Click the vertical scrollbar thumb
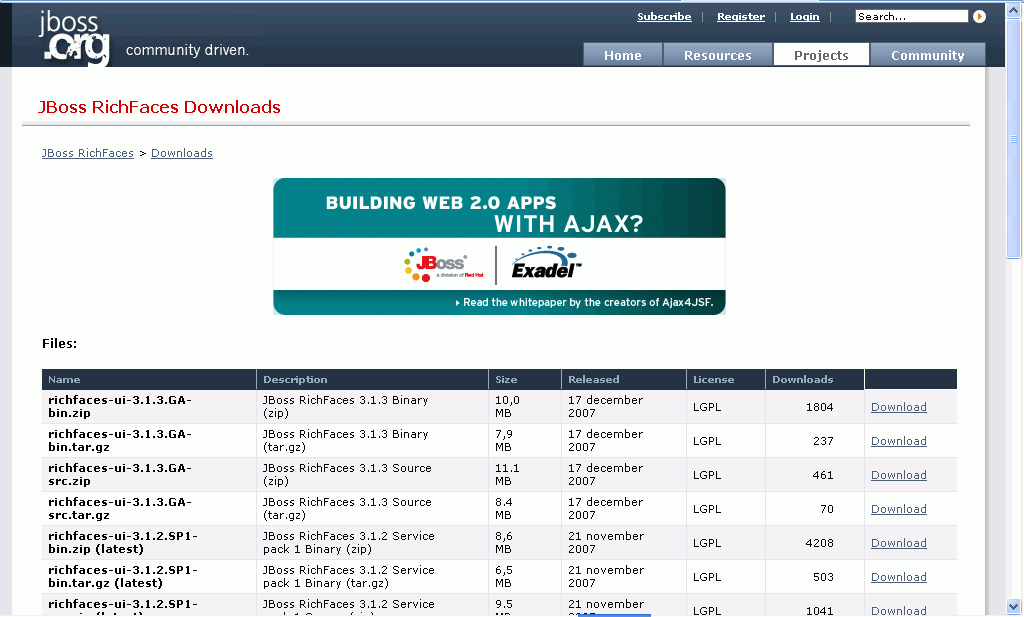1024x617 pixels. point(1014,137)
